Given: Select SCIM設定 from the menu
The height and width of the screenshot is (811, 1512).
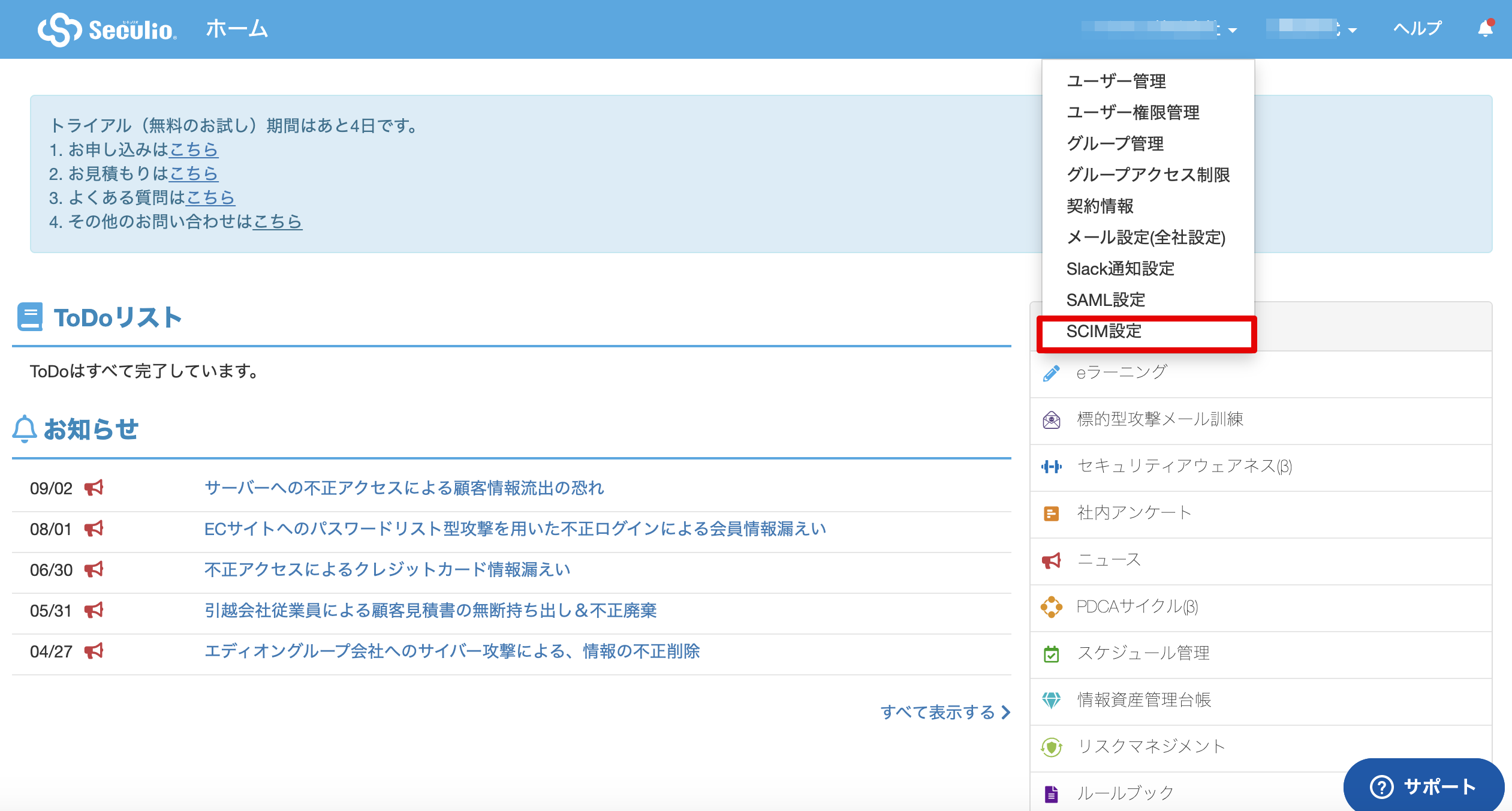Looking at the screenshot, I should (x=1104, y=331).
